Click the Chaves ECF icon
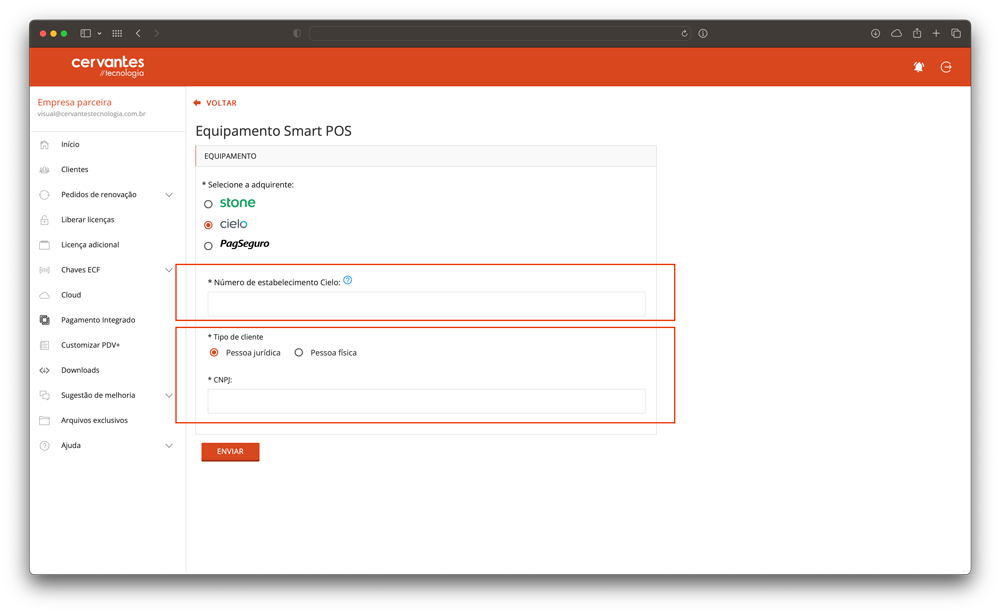The height and width of the screenshot is (613, 1000). 45,270
